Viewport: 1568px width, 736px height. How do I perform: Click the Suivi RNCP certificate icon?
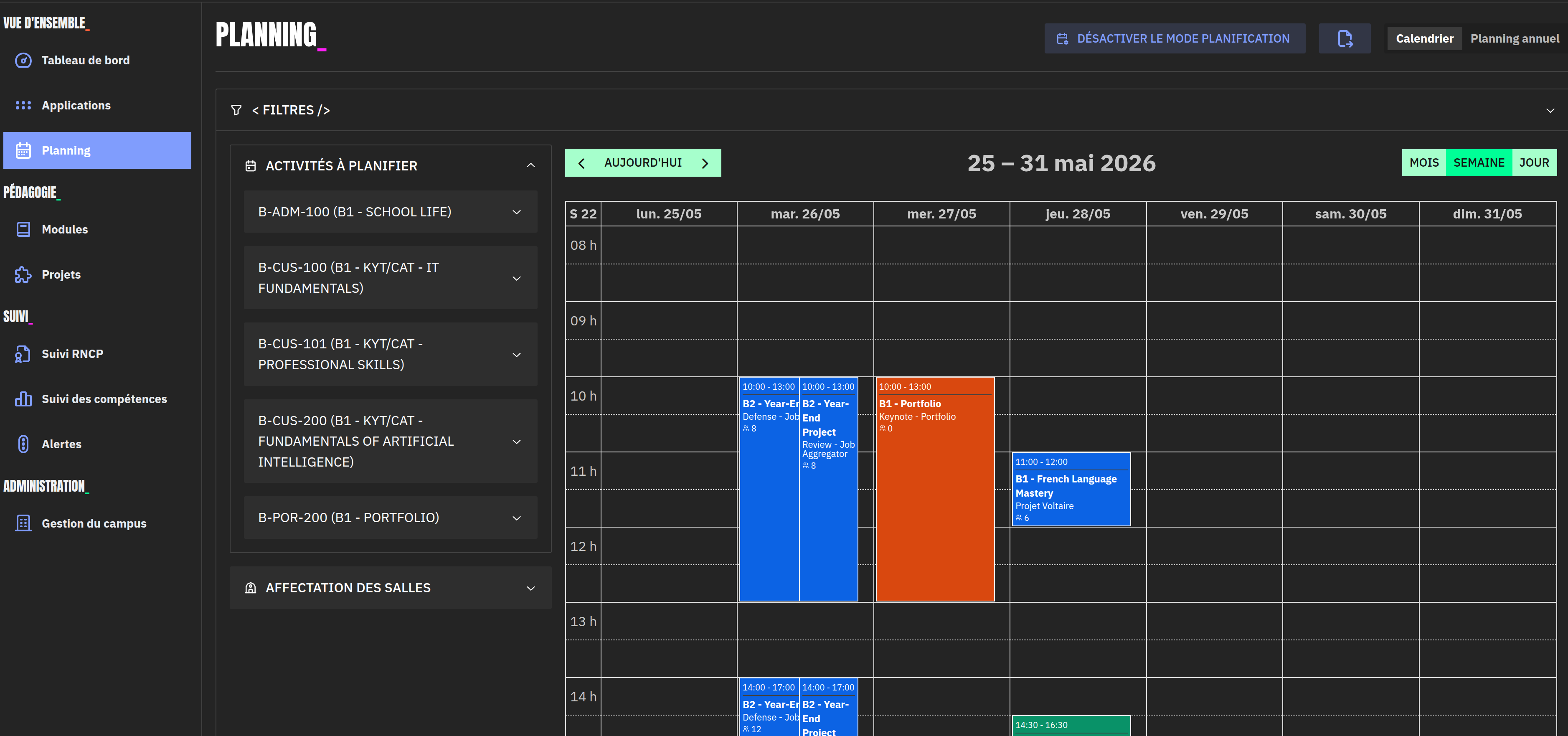(23, 354)
